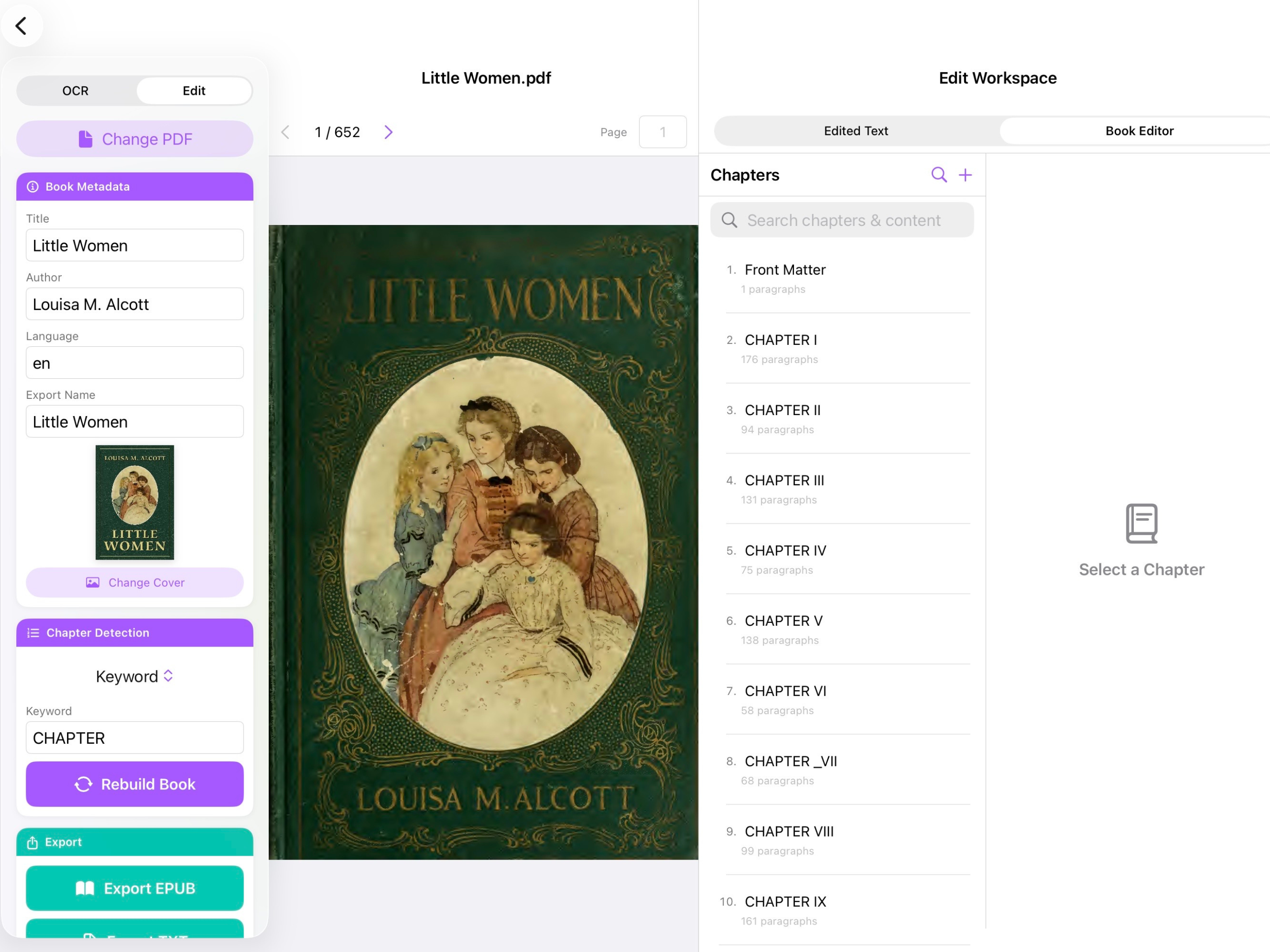The height and width of the screenshot is (952, 1270).
Task: Open the Keyword detection mode dropdown
Action: click(134, 677)
